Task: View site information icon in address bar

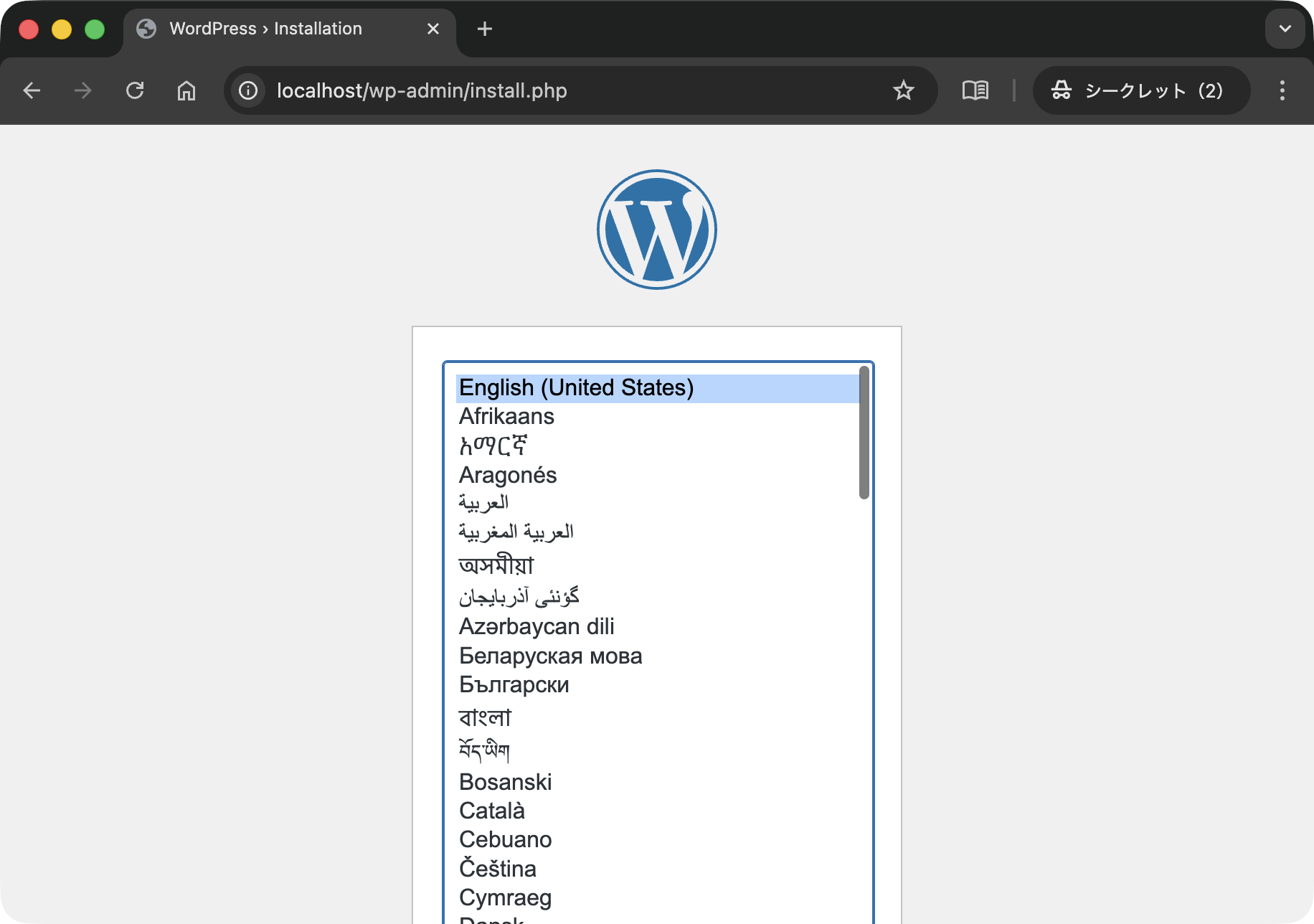Action: pos(248,90)
